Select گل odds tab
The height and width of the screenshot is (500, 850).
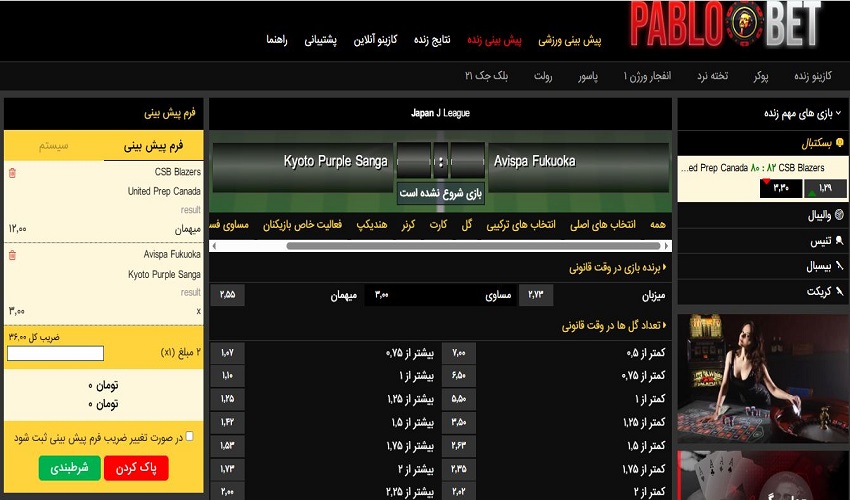467,225
